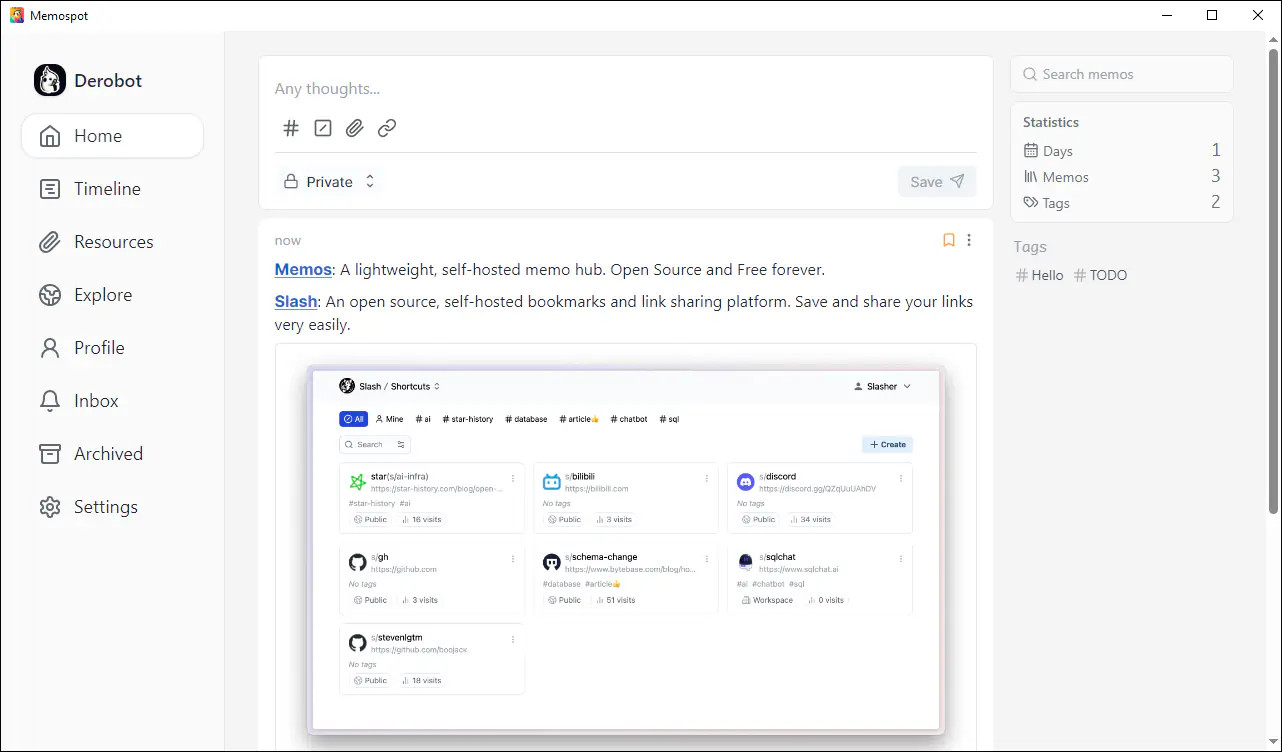
Task: Maximize the Memospot window
Action: tap(1212, 15)
